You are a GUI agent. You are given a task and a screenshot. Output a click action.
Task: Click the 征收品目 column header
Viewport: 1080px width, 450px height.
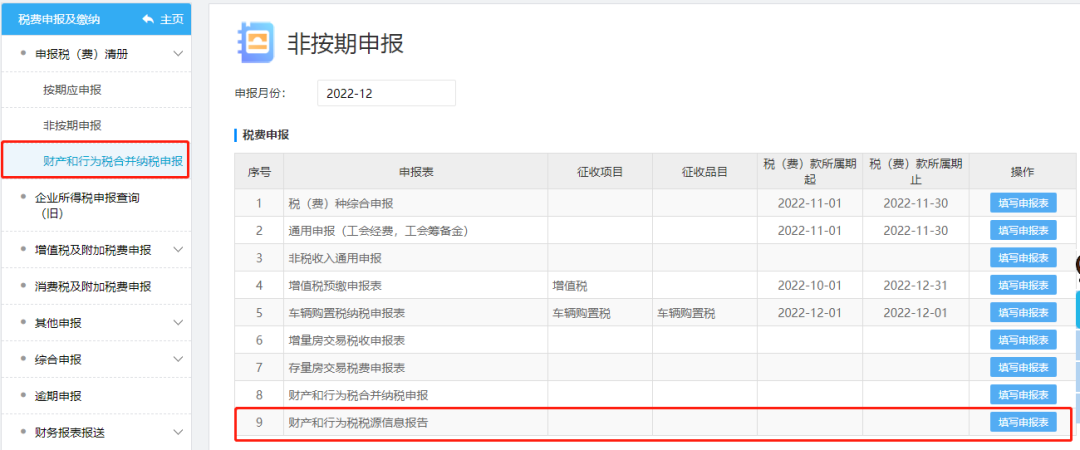tap(705, 172)
